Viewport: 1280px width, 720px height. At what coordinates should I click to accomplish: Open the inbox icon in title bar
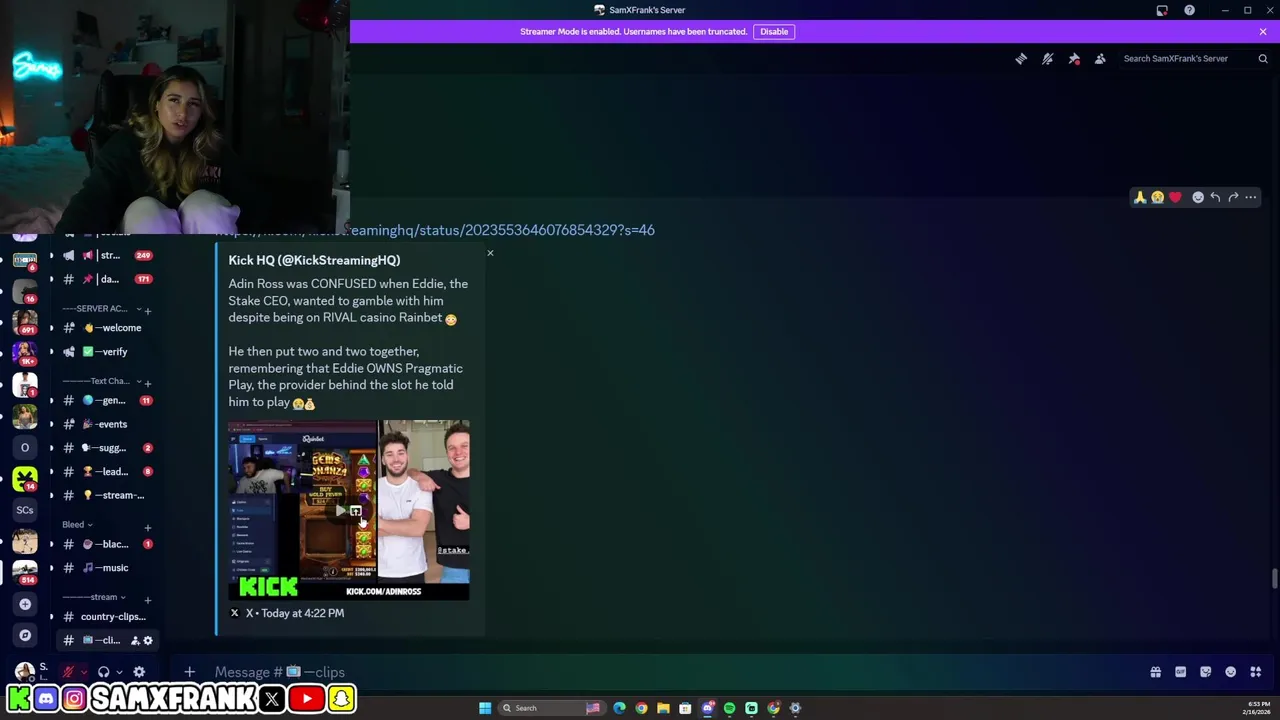1162,10
